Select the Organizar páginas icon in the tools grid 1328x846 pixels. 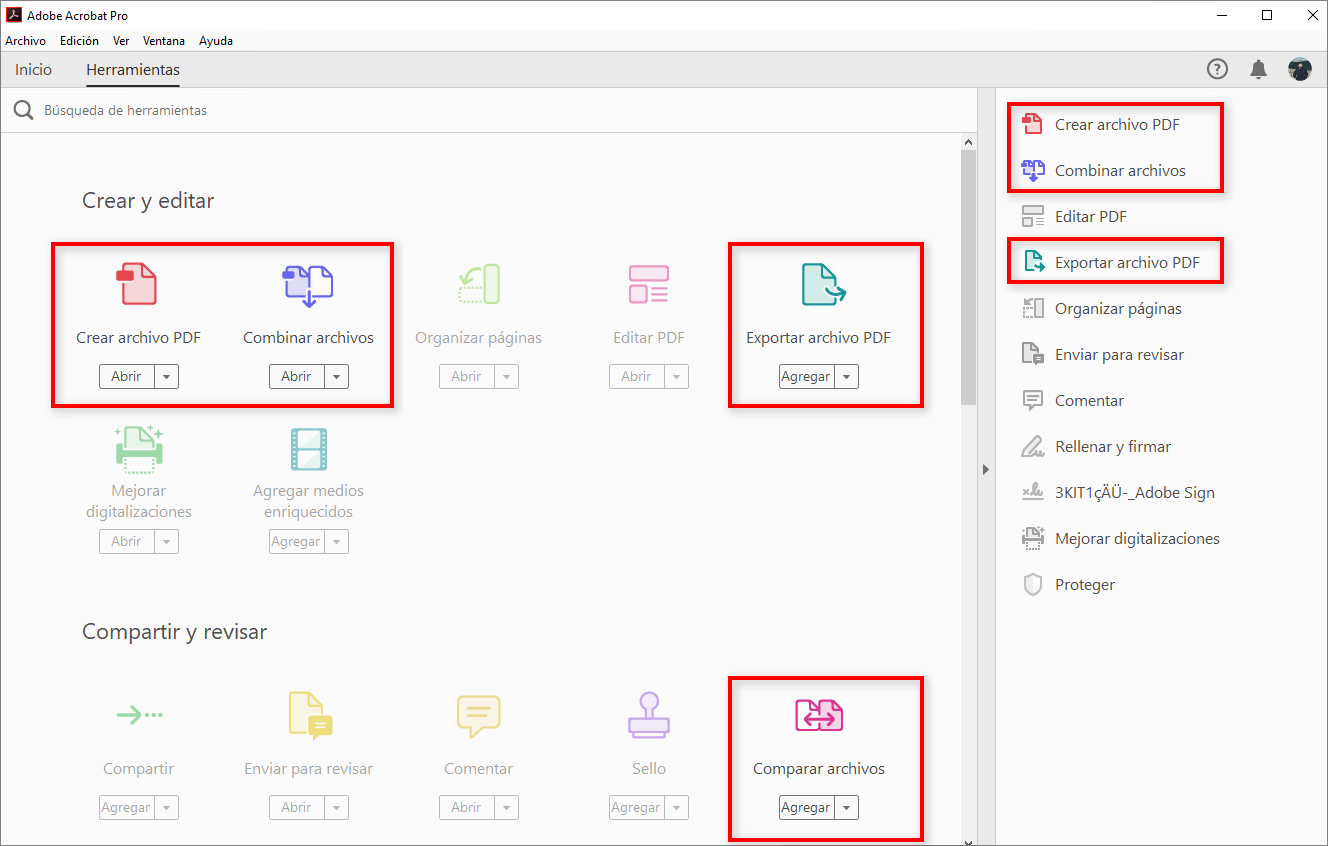coord(478,284)
